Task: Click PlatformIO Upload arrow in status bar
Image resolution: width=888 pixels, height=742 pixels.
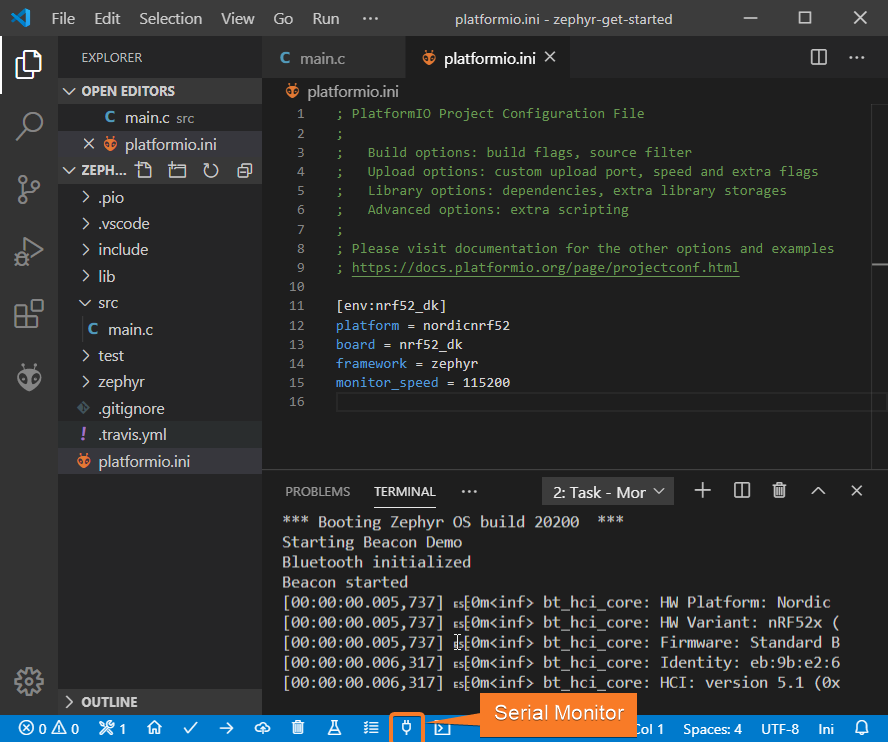Action: [226, 728]
